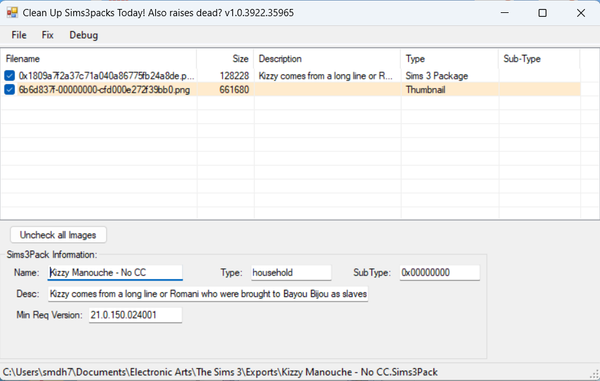This screenshot has height=381, width=600.
Task: Sort by the Description column header
Action: click(328, 59)
